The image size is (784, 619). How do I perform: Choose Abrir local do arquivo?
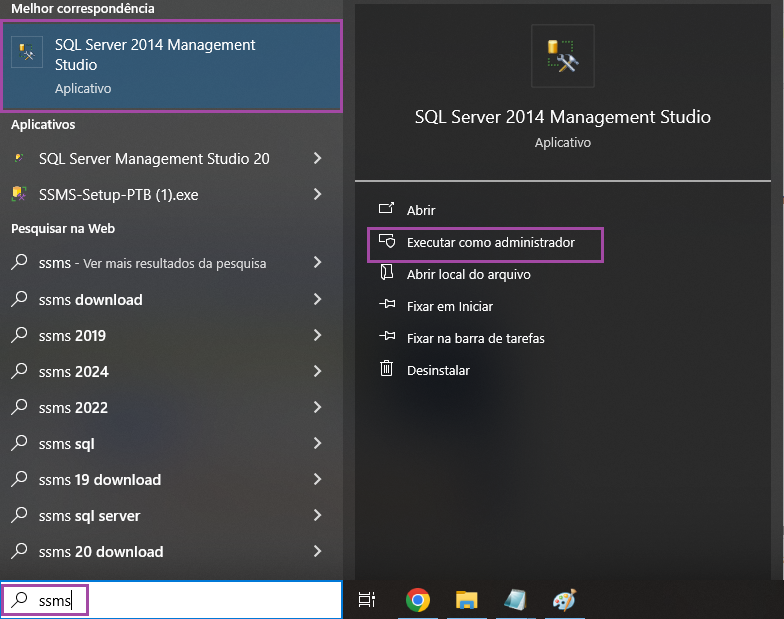tap(468, 275)
